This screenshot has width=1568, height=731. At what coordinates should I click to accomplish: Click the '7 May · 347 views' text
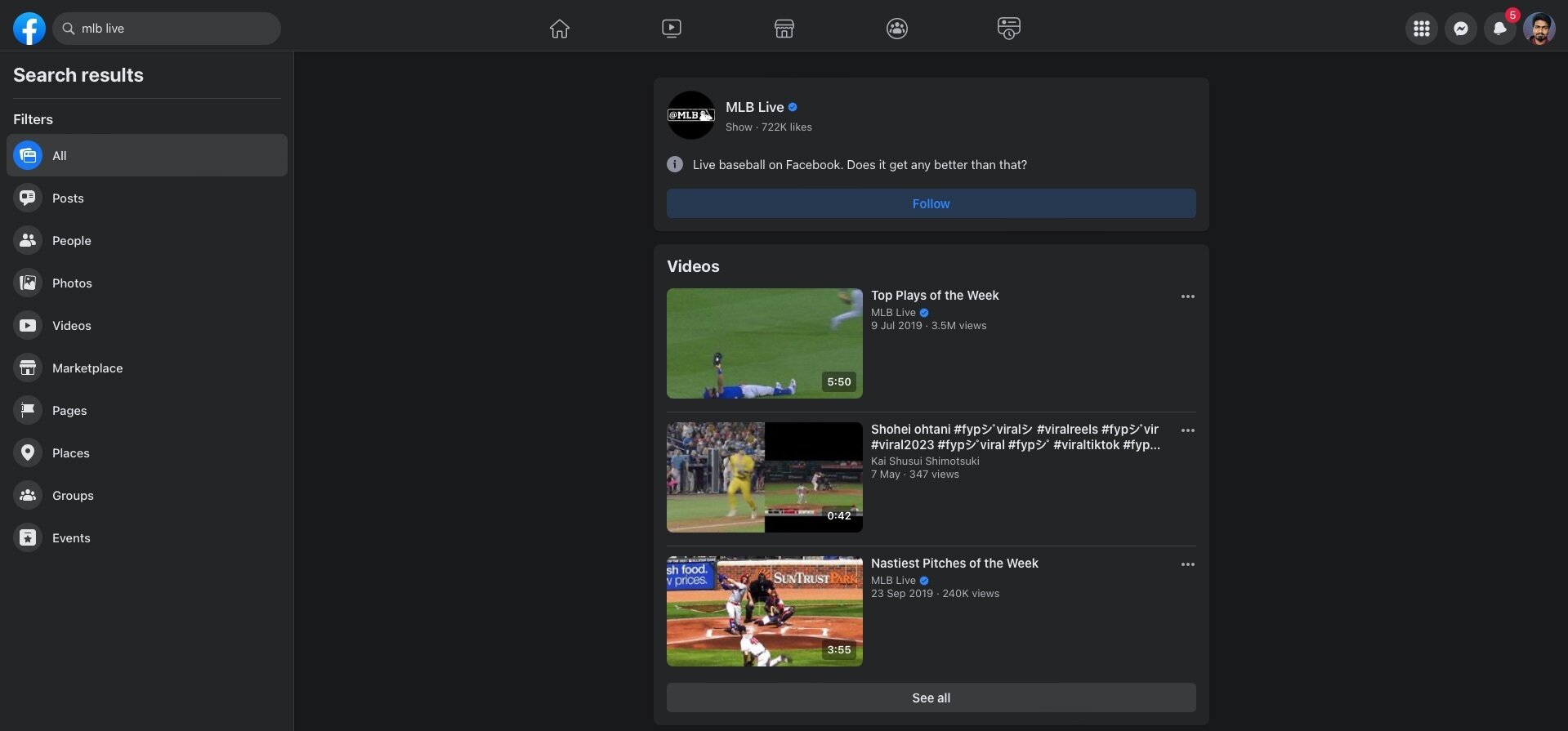pos(915,474)
